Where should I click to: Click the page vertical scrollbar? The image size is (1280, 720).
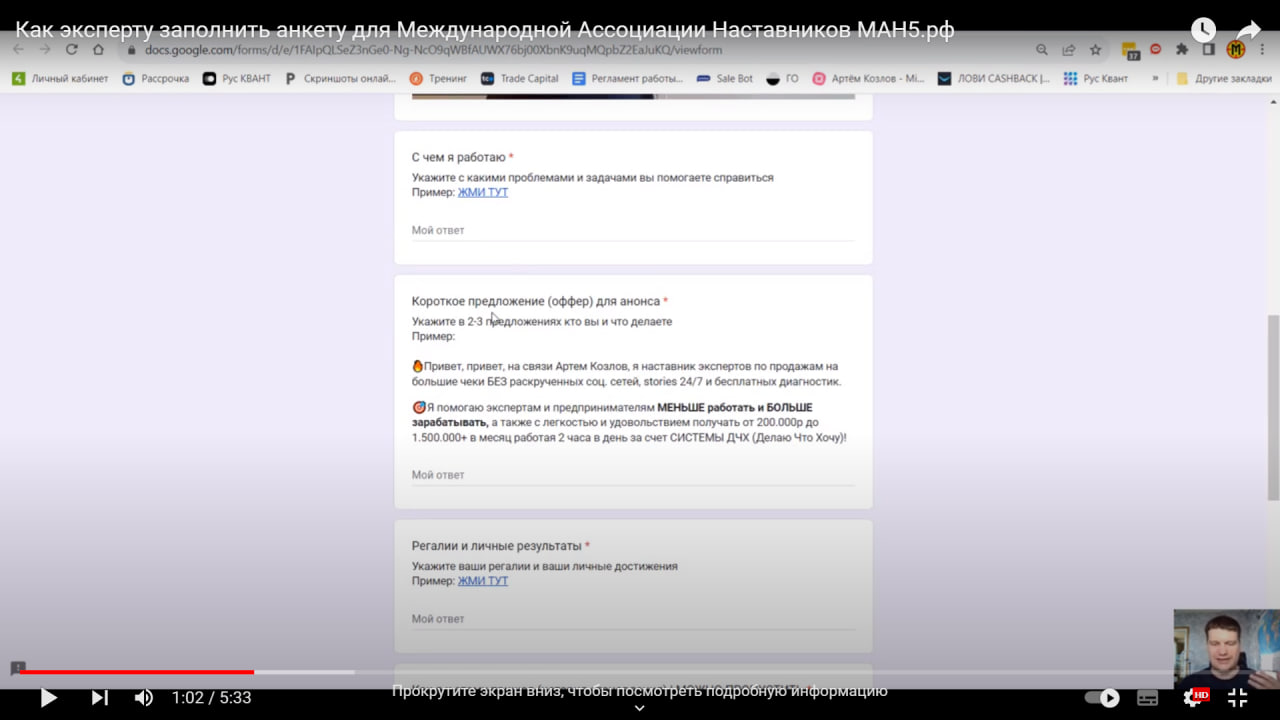coord(1273,407)
